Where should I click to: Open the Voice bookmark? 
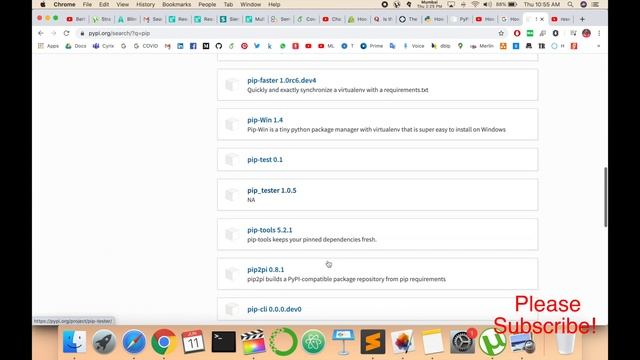tap(413, 46)
